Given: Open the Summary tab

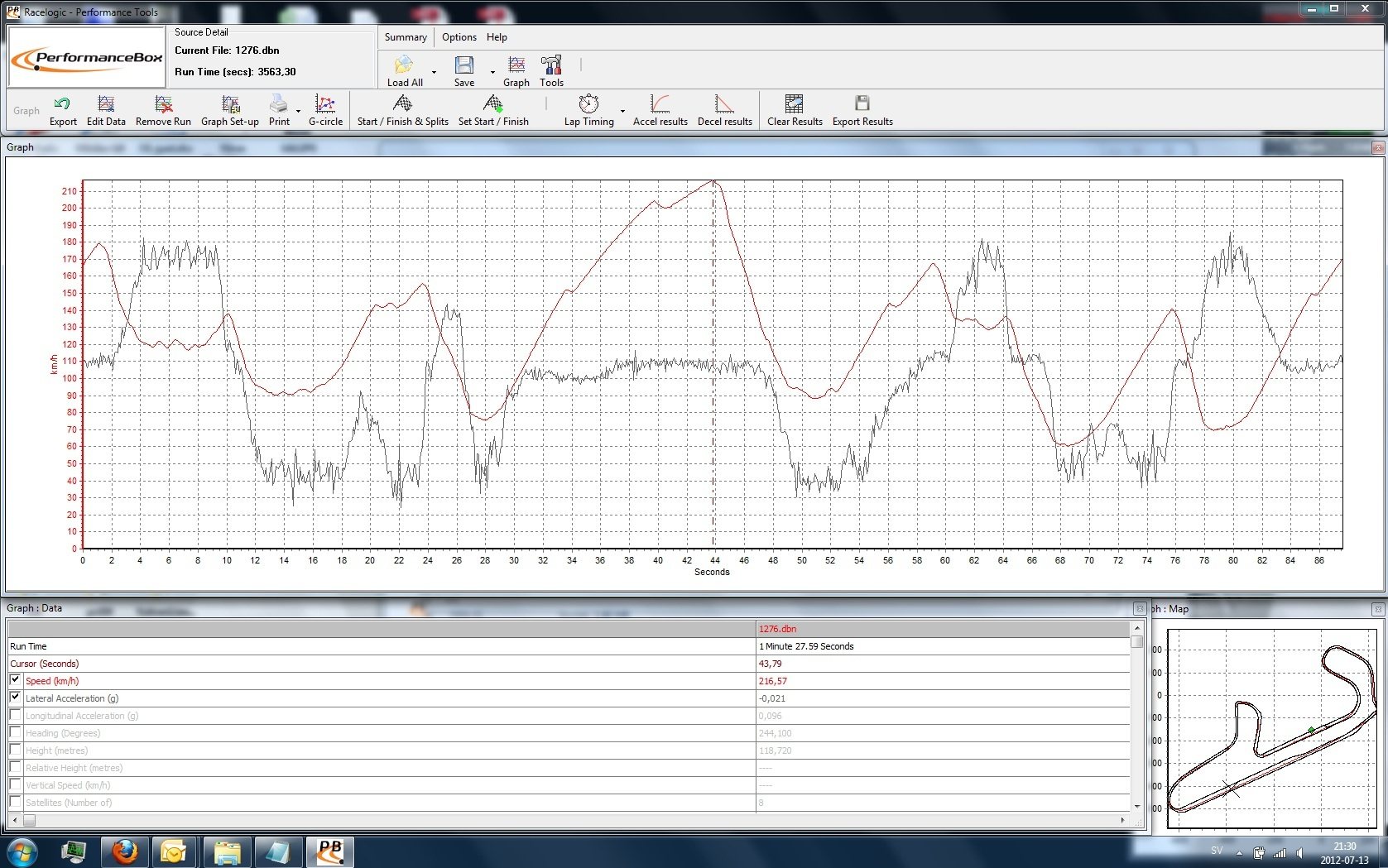Looking at the screenshot, I should (x=406, y=37).
